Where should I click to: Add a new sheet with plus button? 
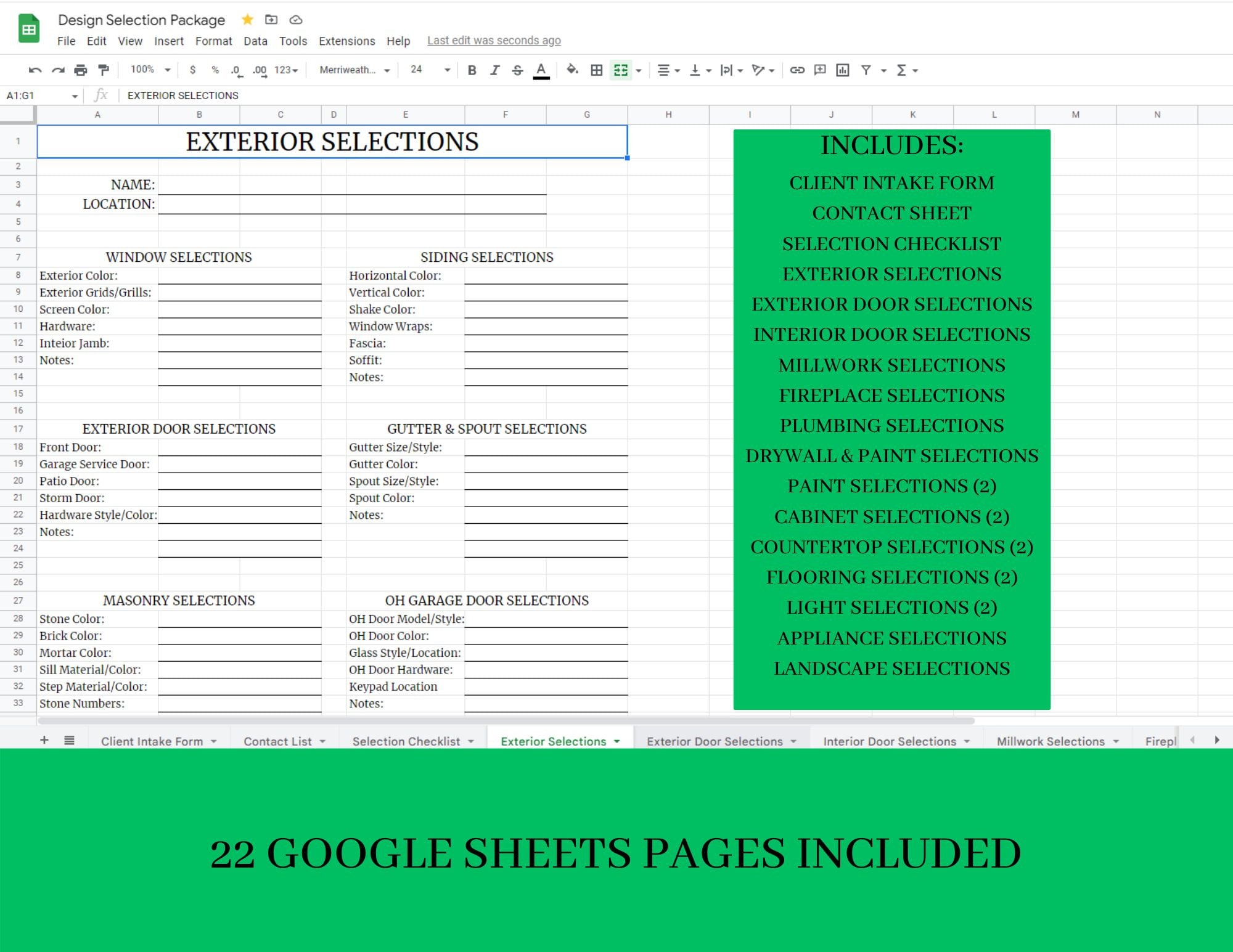44,740
